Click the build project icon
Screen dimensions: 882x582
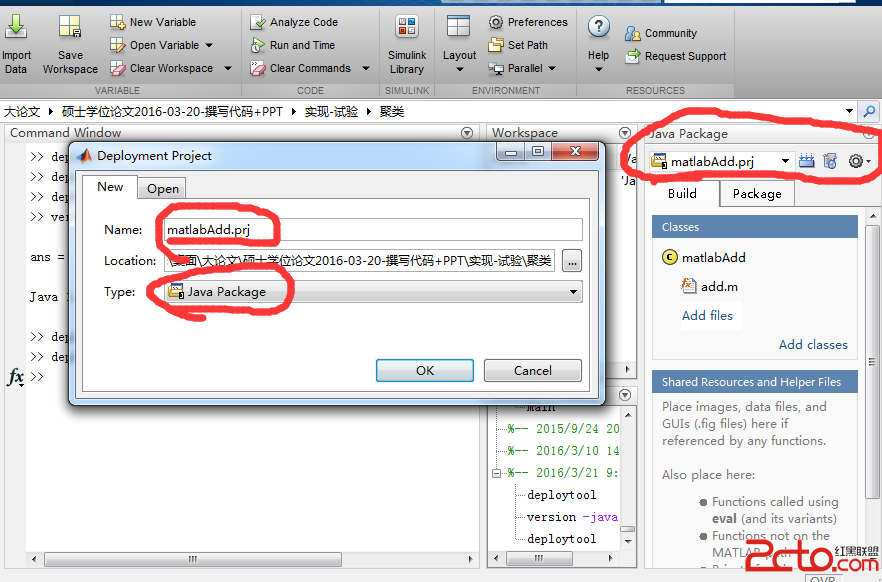pyautogui.click(x=806, y=161)
